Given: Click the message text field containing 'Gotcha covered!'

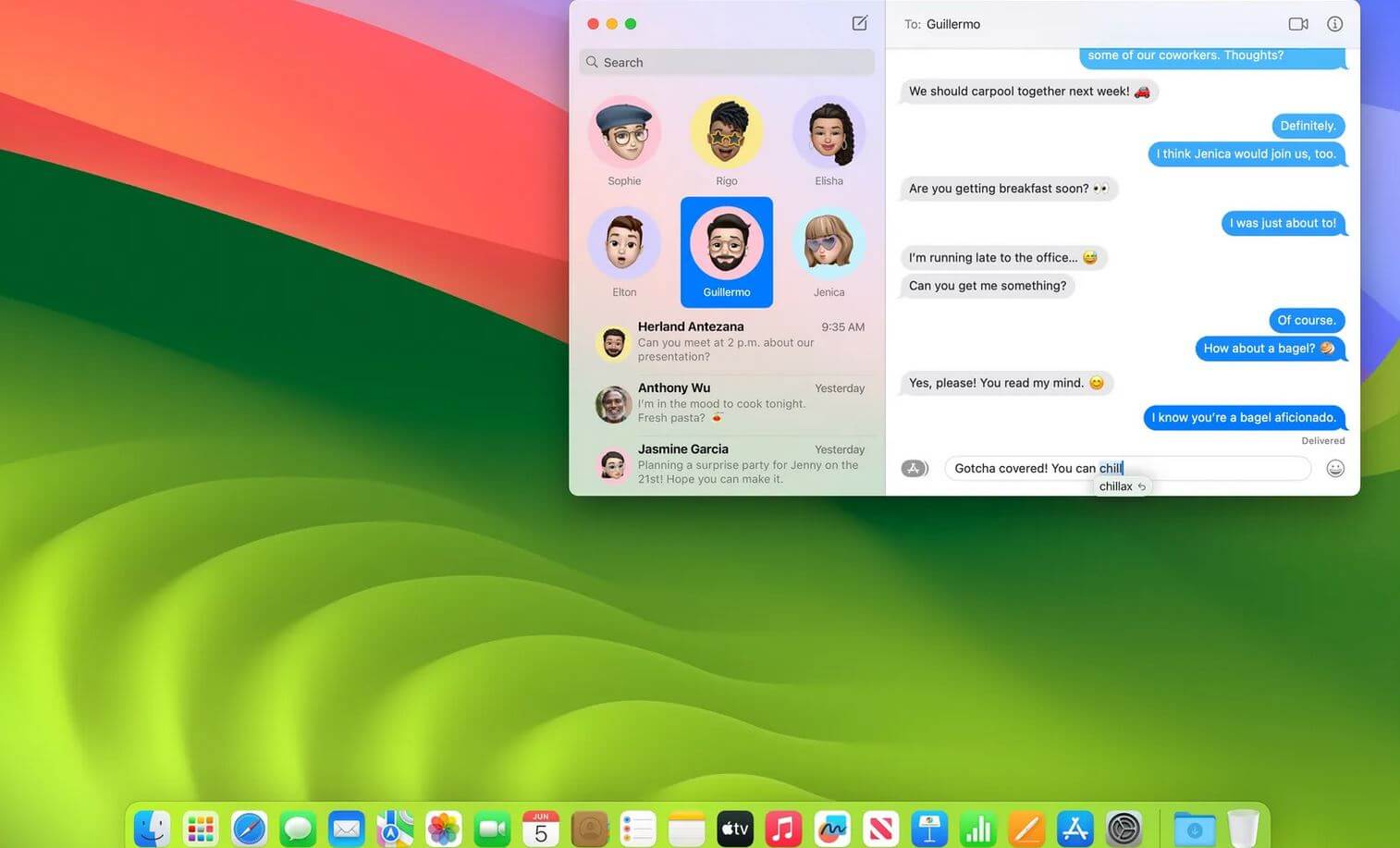Looking at the screenshot, I should pos(1127,468).
